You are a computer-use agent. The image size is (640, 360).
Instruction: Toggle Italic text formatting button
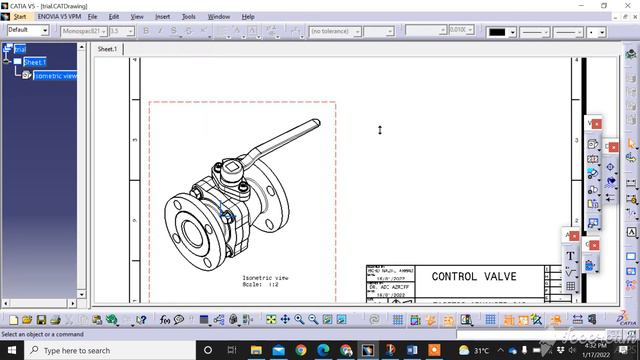coord(160,31)
